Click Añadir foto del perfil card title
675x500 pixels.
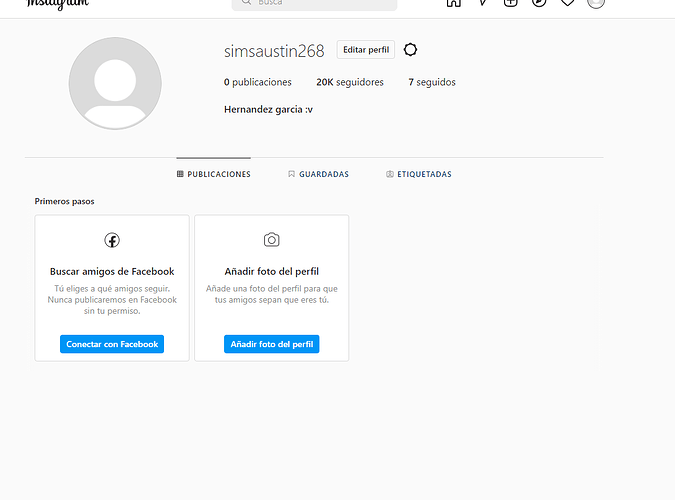coord(272,271)
